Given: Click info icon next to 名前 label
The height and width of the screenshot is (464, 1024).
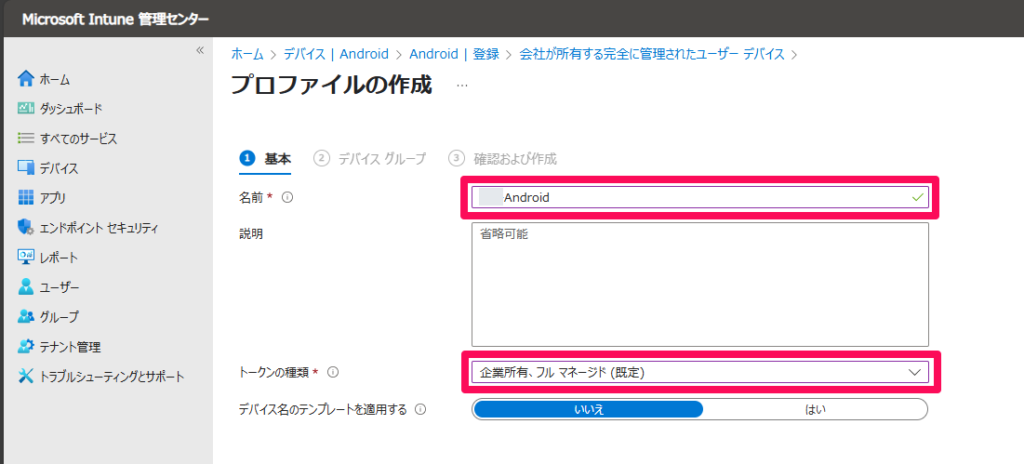Looking at the screenshot, I should coord(287,198).
